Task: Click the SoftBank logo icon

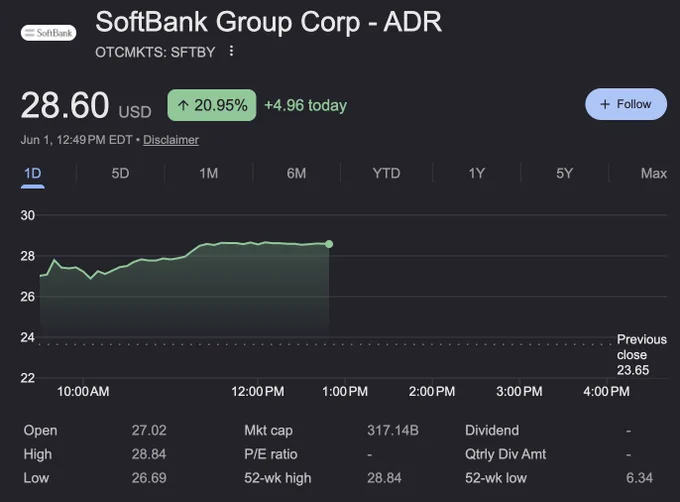Action: point(49,33)
